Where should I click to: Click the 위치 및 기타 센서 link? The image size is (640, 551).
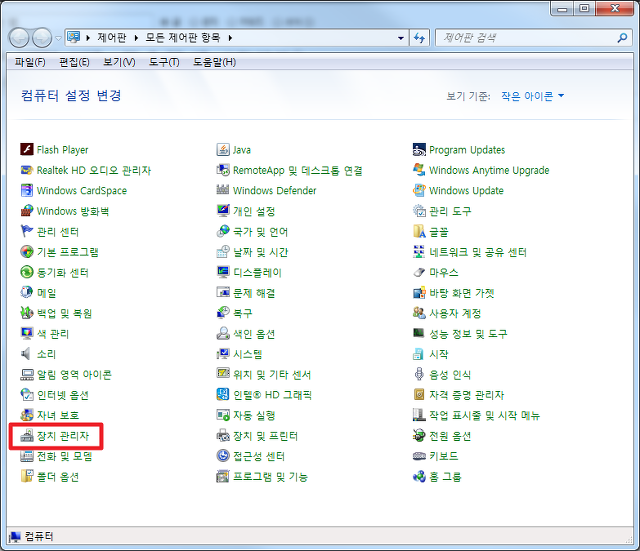[272, 374]
